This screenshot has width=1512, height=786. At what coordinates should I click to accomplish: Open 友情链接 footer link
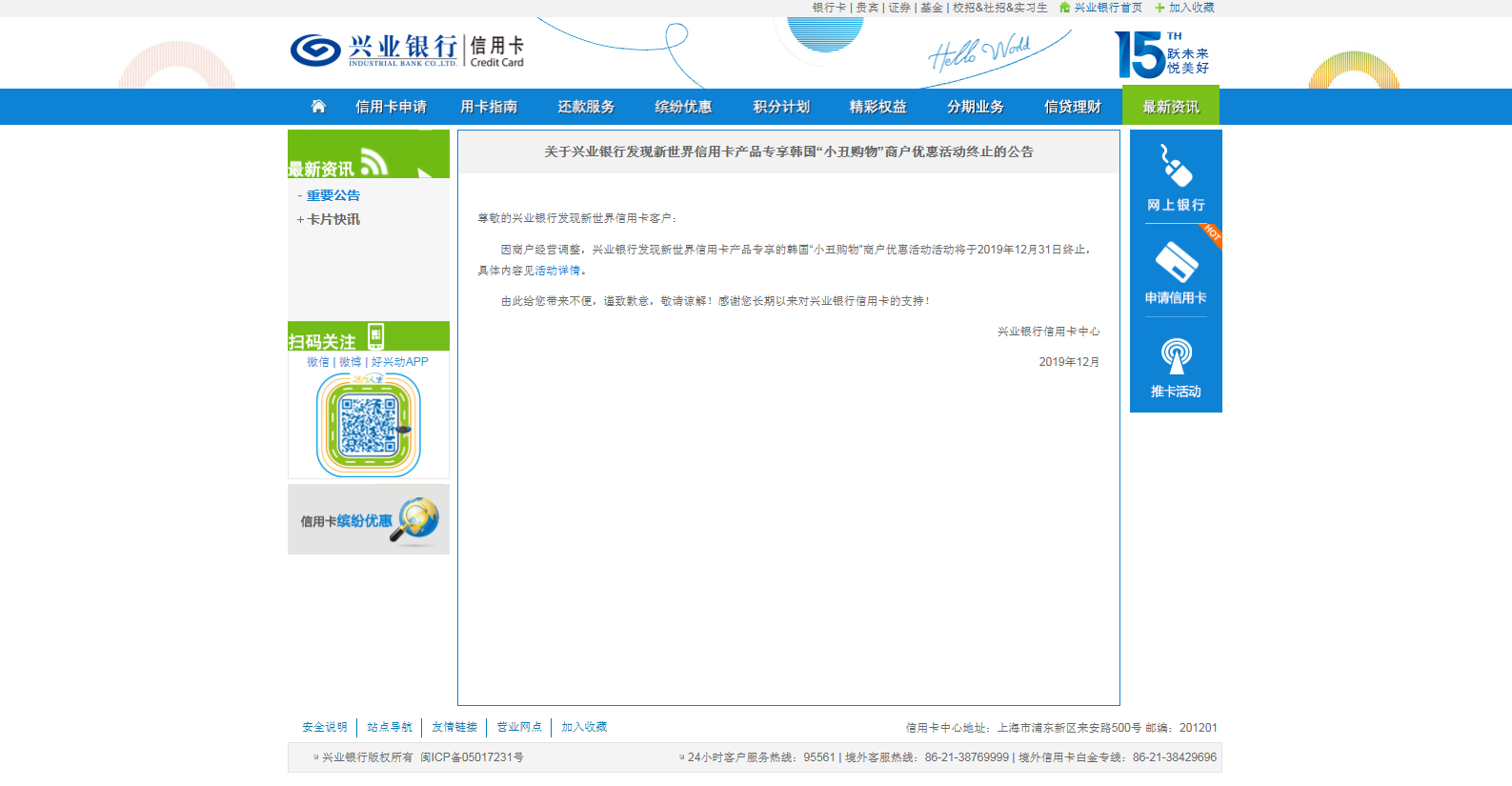click(454, 727)
